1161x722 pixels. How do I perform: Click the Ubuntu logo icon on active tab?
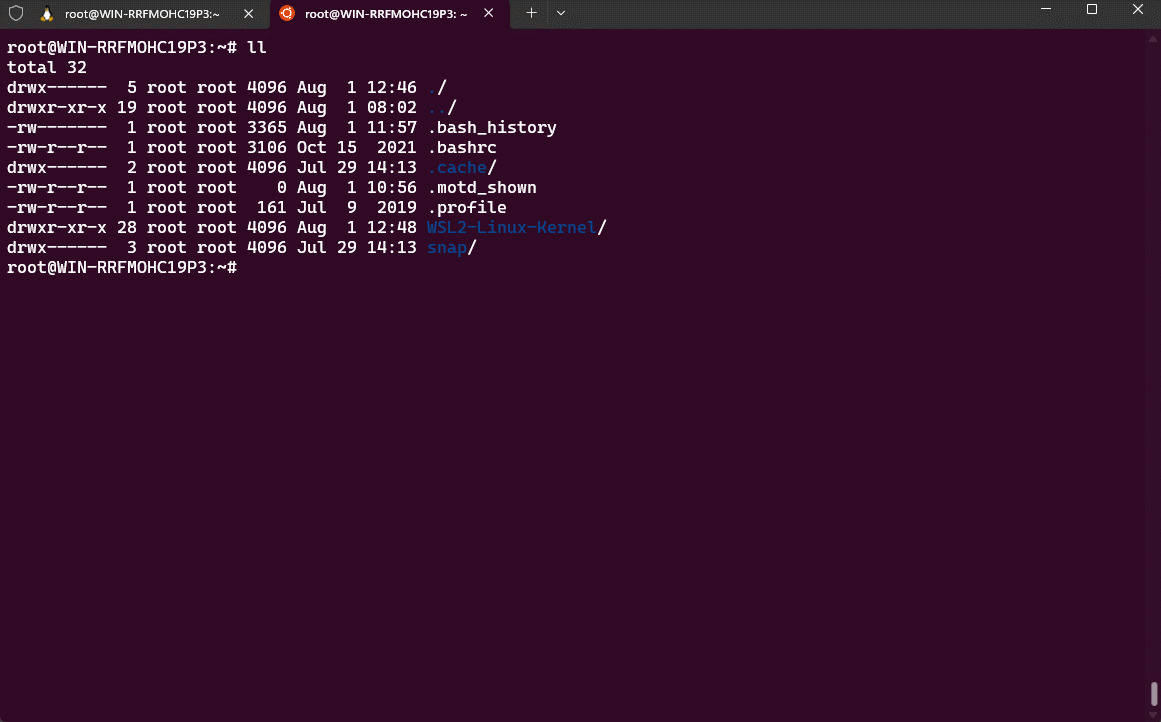pyautogui.click(x=286, y=13)
